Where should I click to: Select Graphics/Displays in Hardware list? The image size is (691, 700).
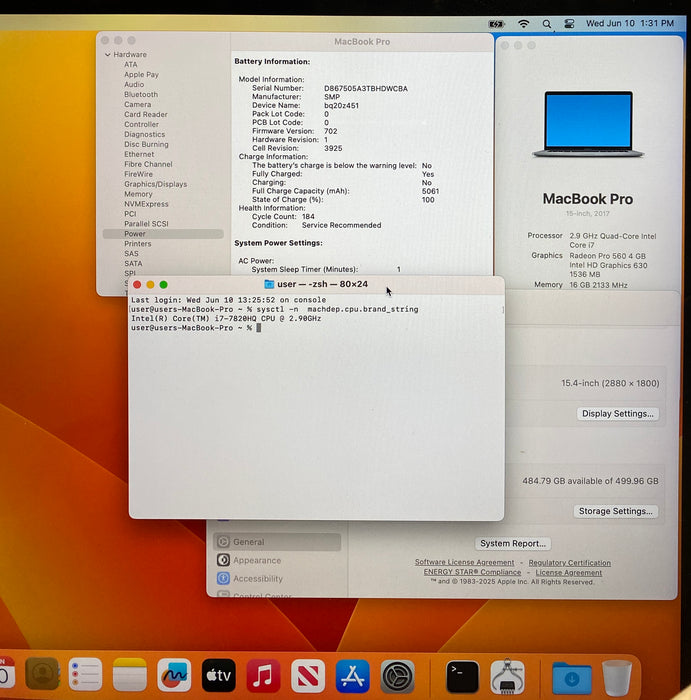[x=155, y=184]
